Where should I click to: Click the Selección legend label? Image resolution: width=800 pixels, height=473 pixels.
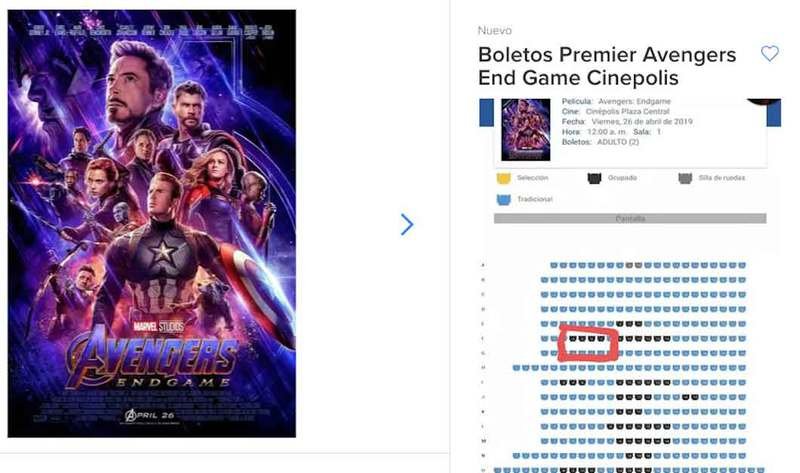532,178
